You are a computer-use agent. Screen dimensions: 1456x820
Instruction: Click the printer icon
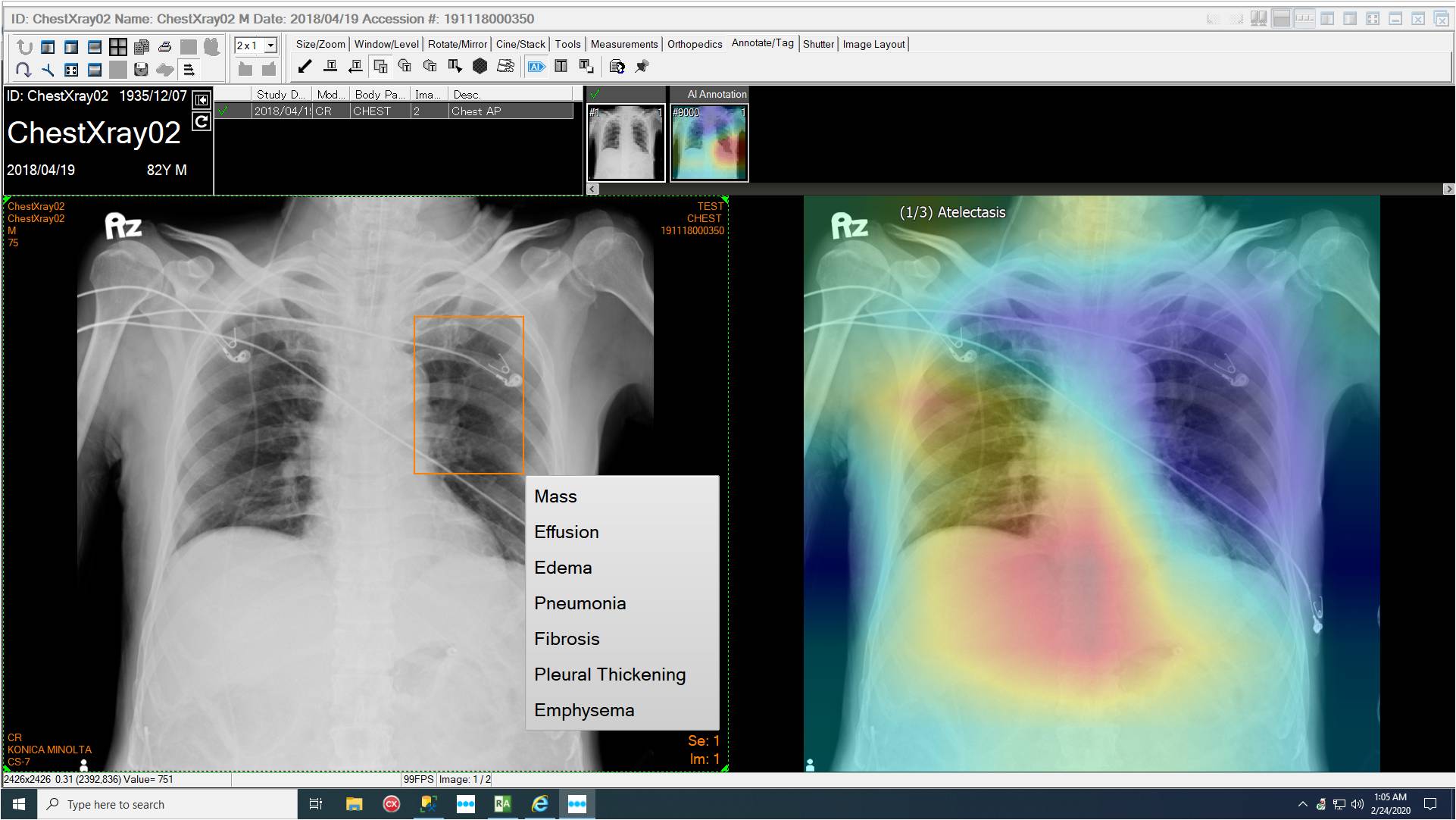[x=164, y=47]
